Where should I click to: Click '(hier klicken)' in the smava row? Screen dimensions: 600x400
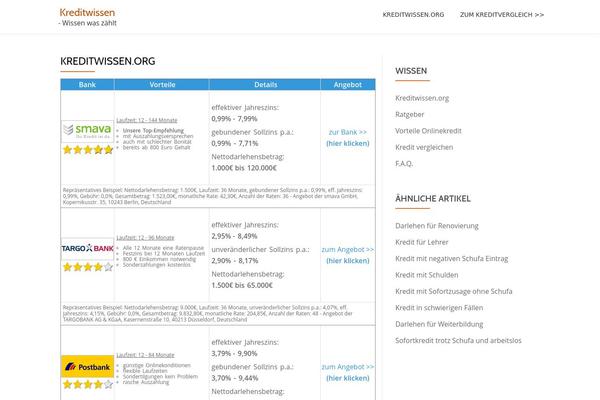tap(347, 144)
